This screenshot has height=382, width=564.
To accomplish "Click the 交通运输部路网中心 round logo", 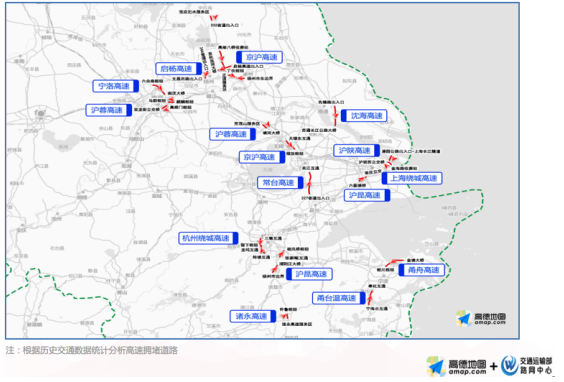I will (x=509, y=366).
